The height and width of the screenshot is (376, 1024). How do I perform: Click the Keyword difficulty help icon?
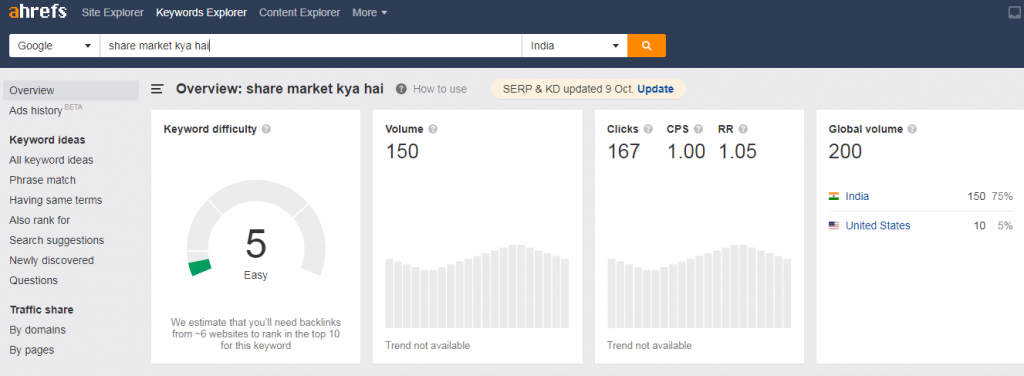pyautogui.click(x=266, y=129)
